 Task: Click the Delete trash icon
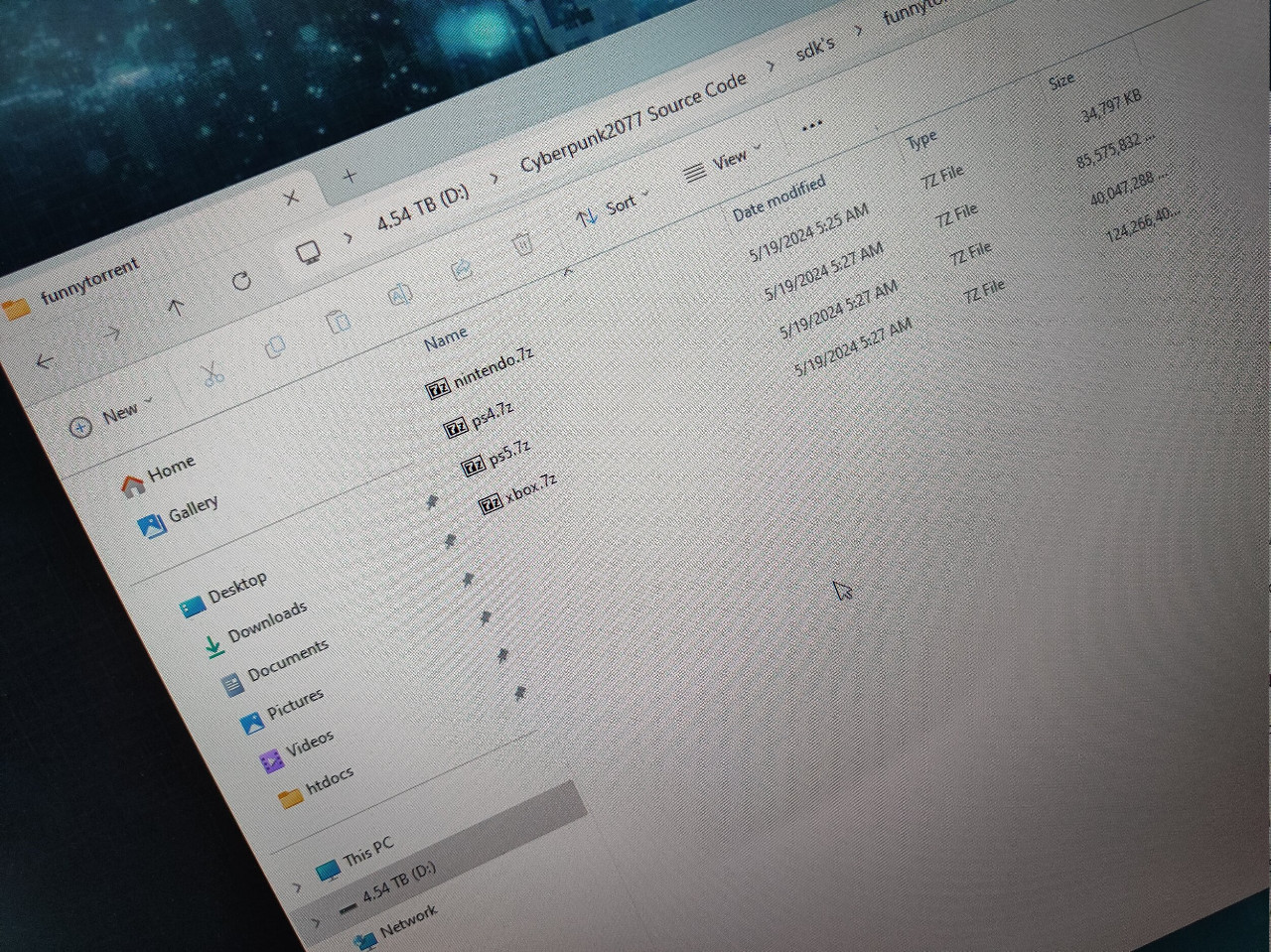[x=522, y=243]
